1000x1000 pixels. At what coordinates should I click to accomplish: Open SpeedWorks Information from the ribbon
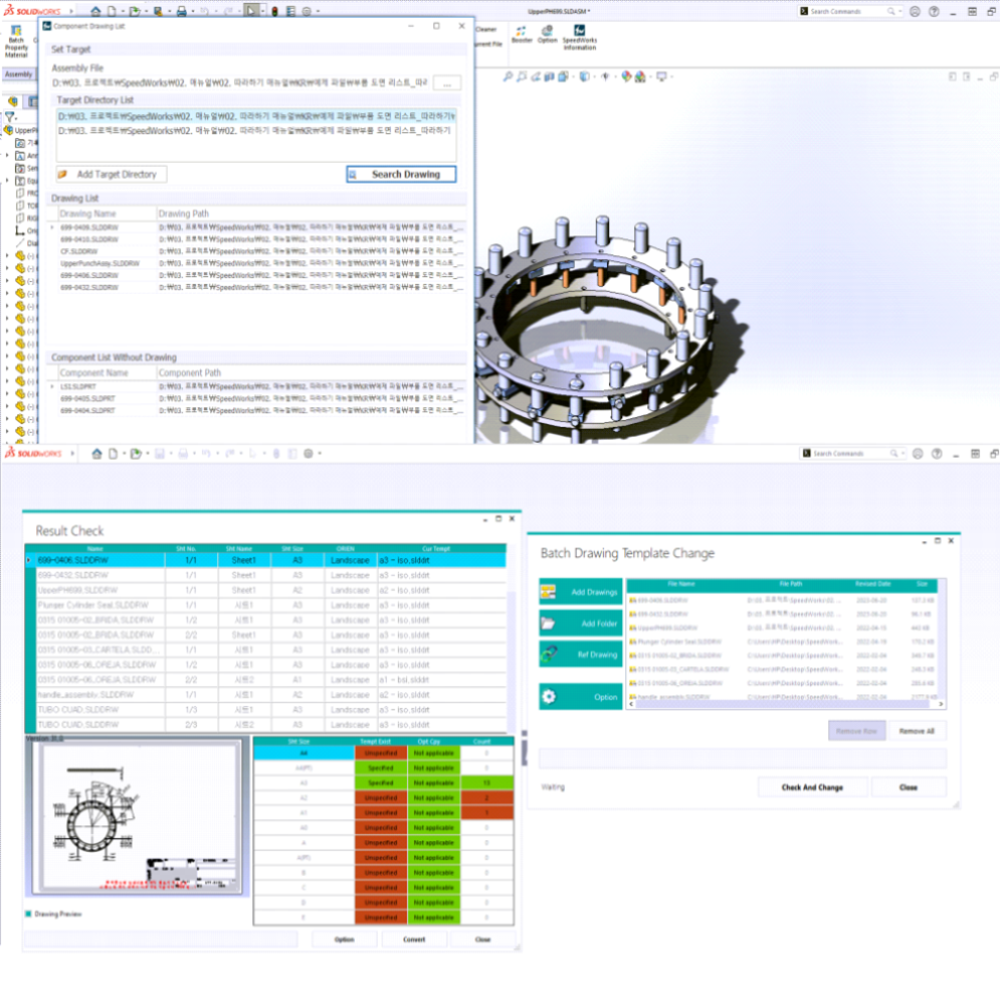point(579,35)
